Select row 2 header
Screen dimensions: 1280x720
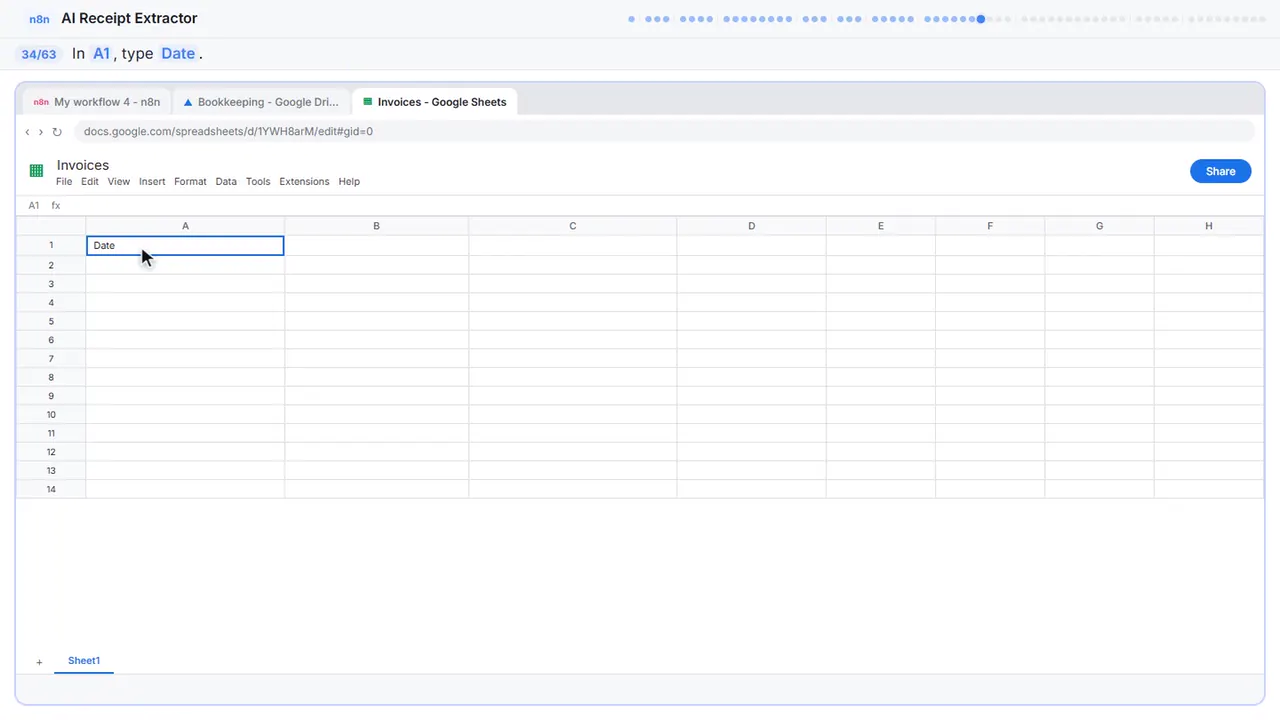click(x=51, y=265)
